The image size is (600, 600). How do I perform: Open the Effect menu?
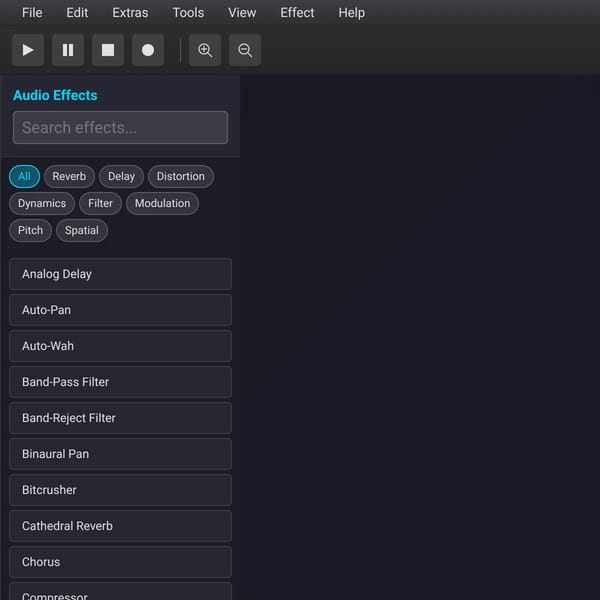[x=297, y=13]
